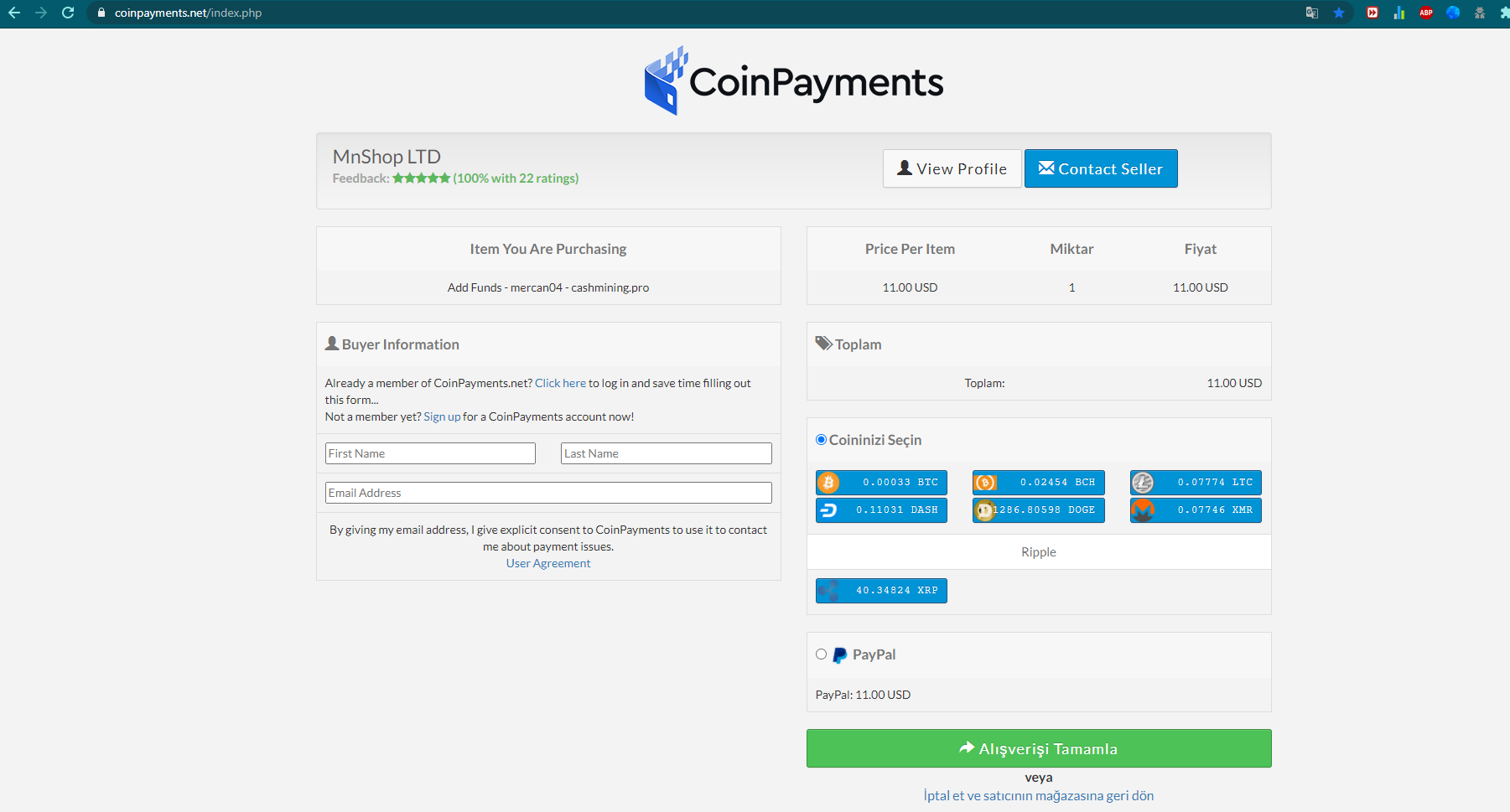Click the 'Item You Are Purchasing' header
Viewport: 1510px width, 812px height.
548,249
